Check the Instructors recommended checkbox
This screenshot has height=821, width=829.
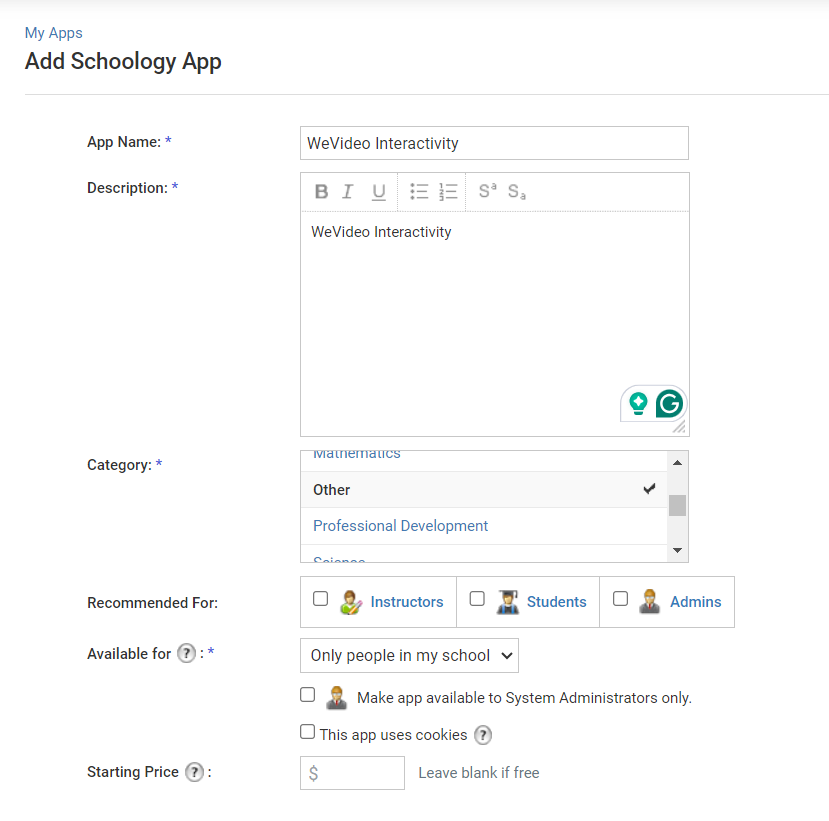pyautogui.click(x=320, y=598)
